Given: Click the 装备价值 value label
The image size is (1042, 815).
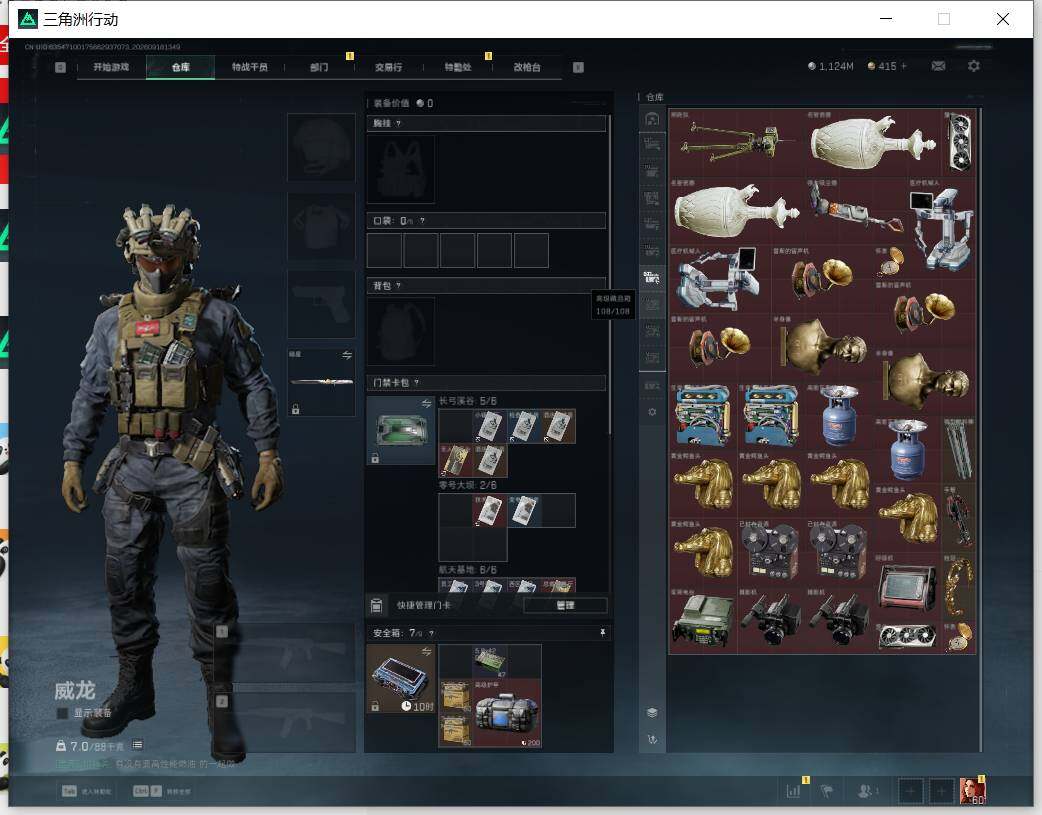Looking at the screenshot, I should click(391, 103).
